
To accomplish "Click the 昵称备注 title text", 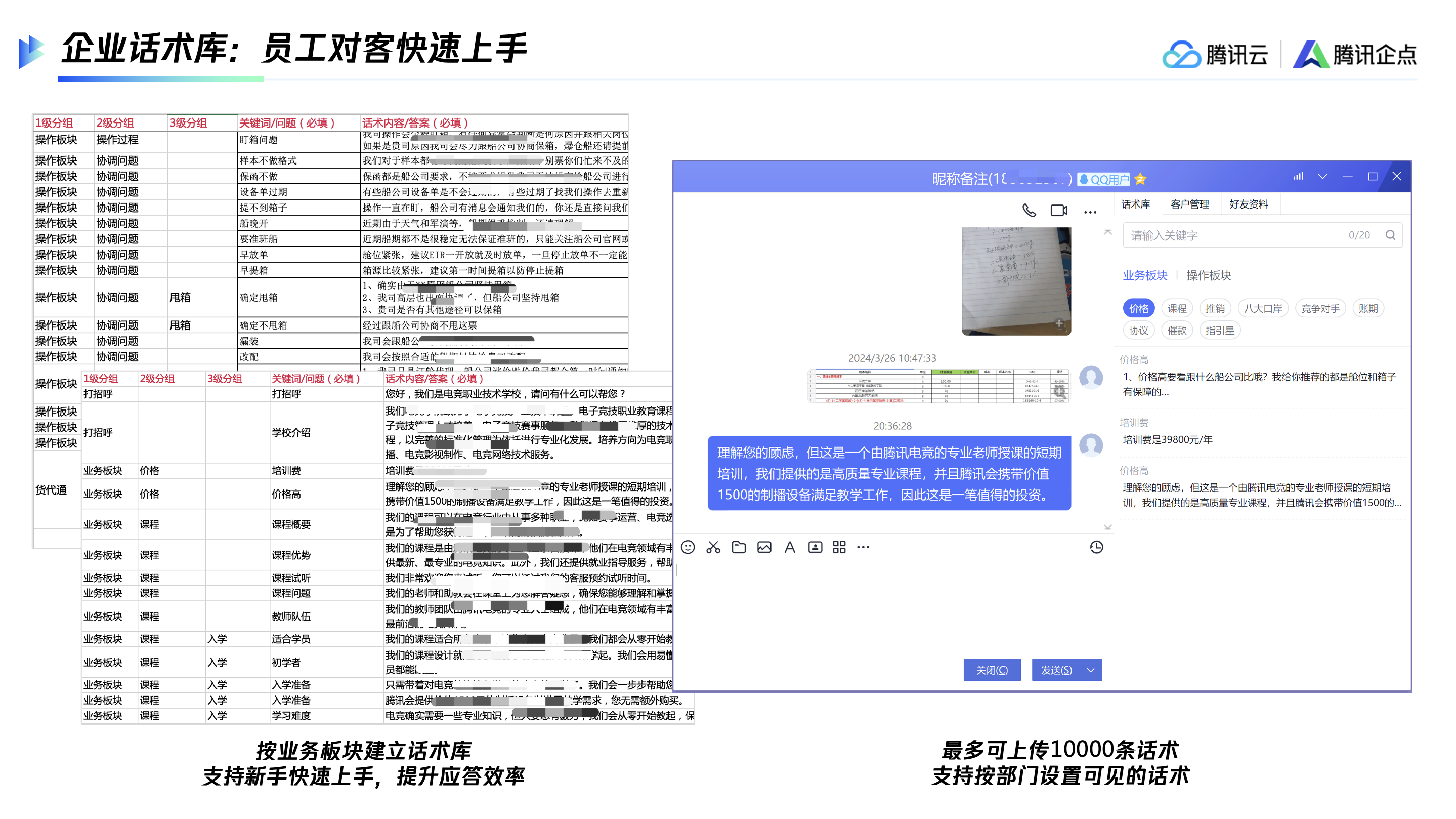I will click(x=1002, y=179).
